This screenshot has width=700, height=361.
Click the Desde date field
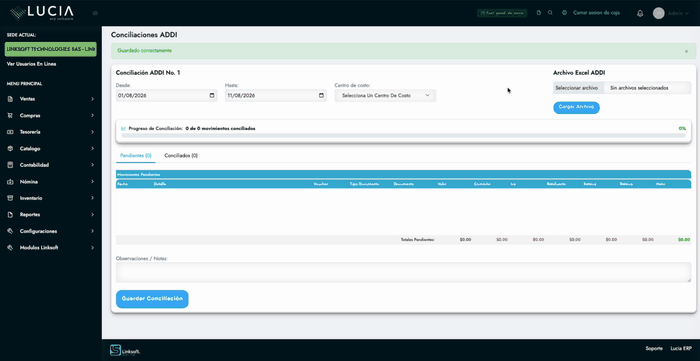click(167, 95)
